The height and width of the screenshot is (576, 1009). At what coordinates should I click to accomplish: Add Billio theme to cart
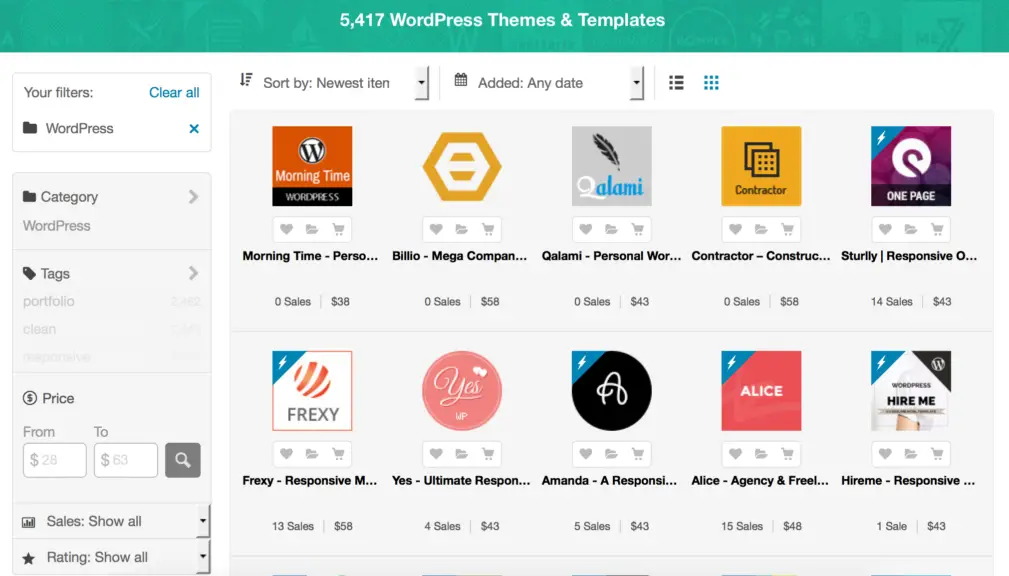point(488,229)
